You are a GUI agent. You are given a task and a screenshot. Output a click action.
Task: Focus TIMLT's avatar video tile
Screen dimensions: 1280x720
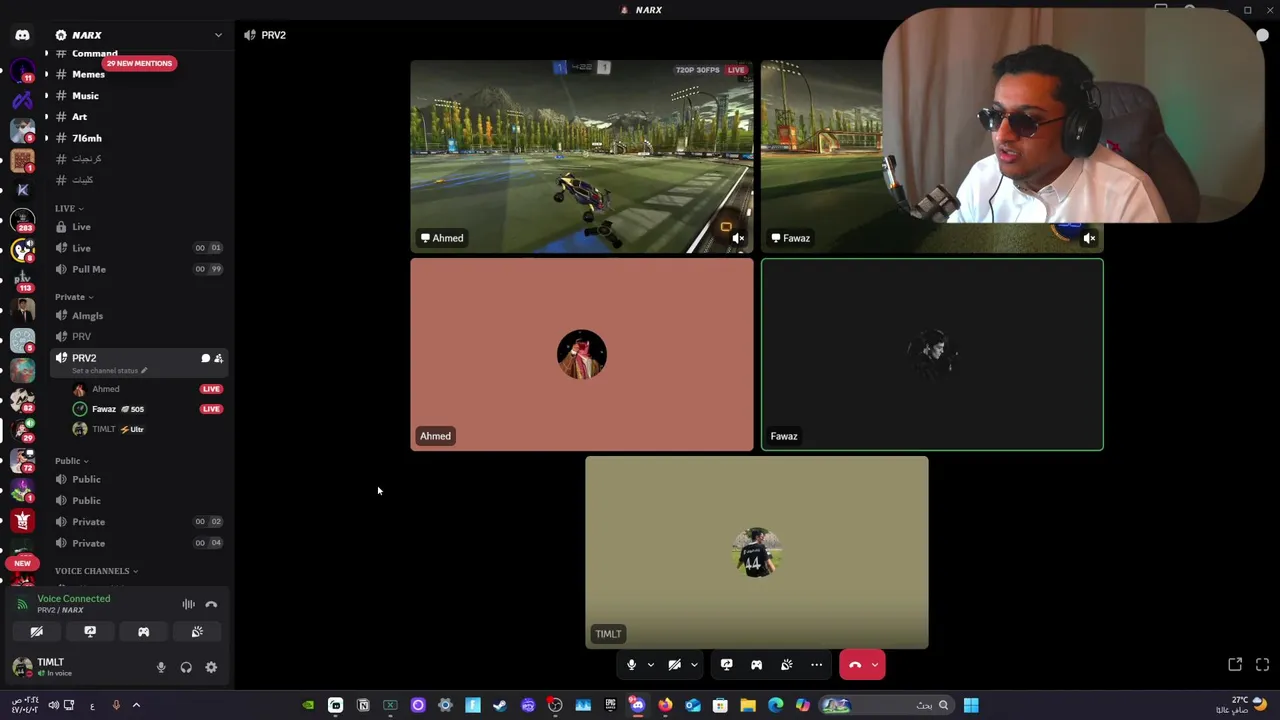point(756,553)
